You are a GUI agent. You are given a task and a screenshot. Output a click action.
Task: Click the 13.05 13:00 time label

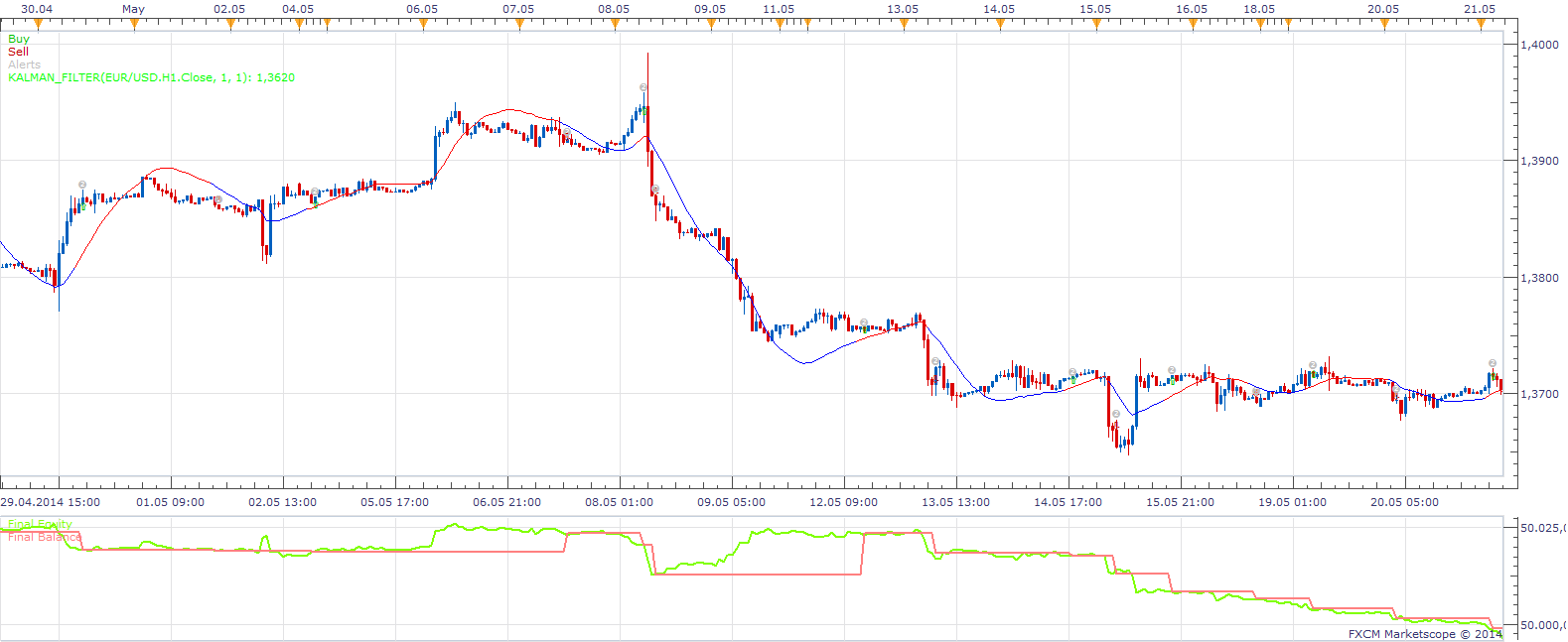click(956, 502)
